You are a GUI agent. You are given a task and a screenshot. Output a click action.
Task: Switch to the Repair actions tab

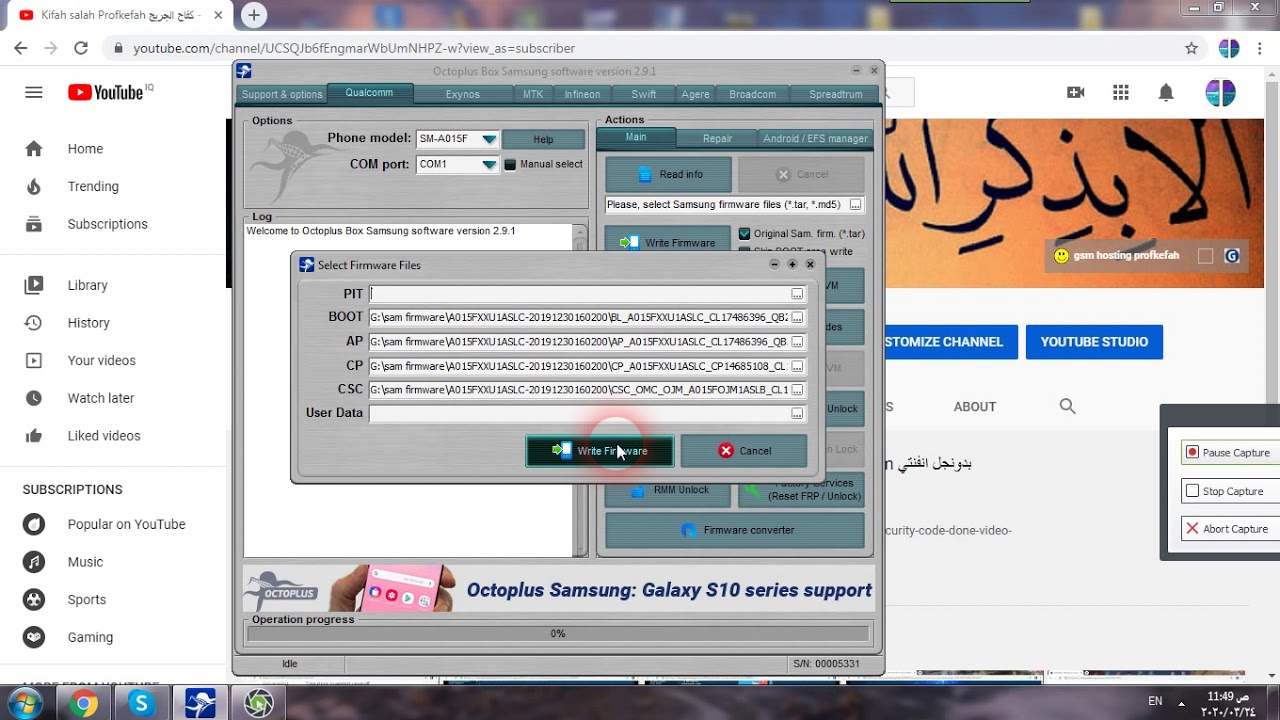pyautogui.click(x=717, y=138)
